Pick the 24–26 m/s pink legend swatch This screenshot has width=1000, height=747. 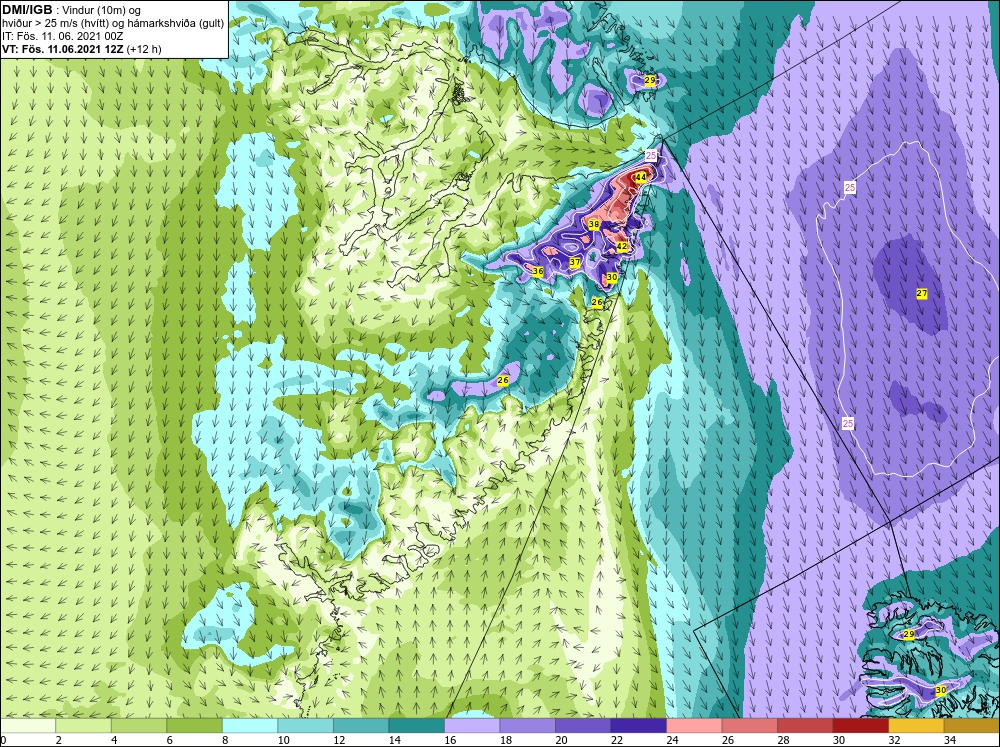tap(694, 726)
